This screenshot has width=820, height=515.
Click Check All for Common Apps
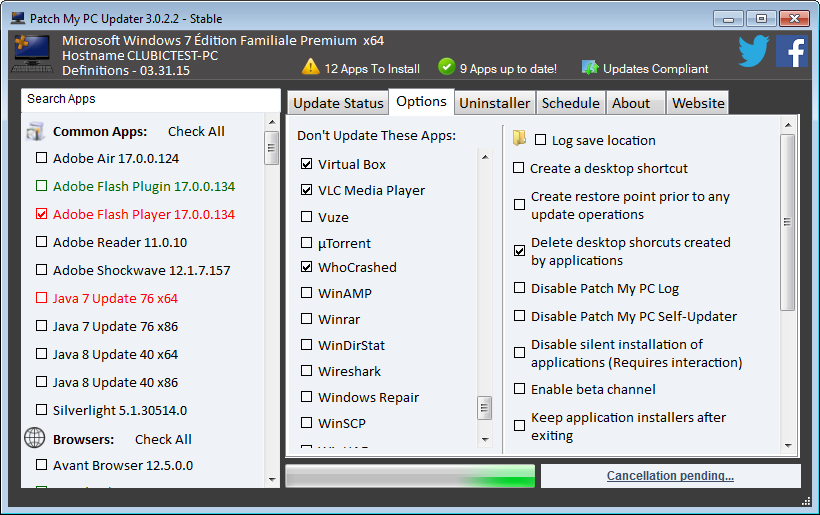coord(196,132)
